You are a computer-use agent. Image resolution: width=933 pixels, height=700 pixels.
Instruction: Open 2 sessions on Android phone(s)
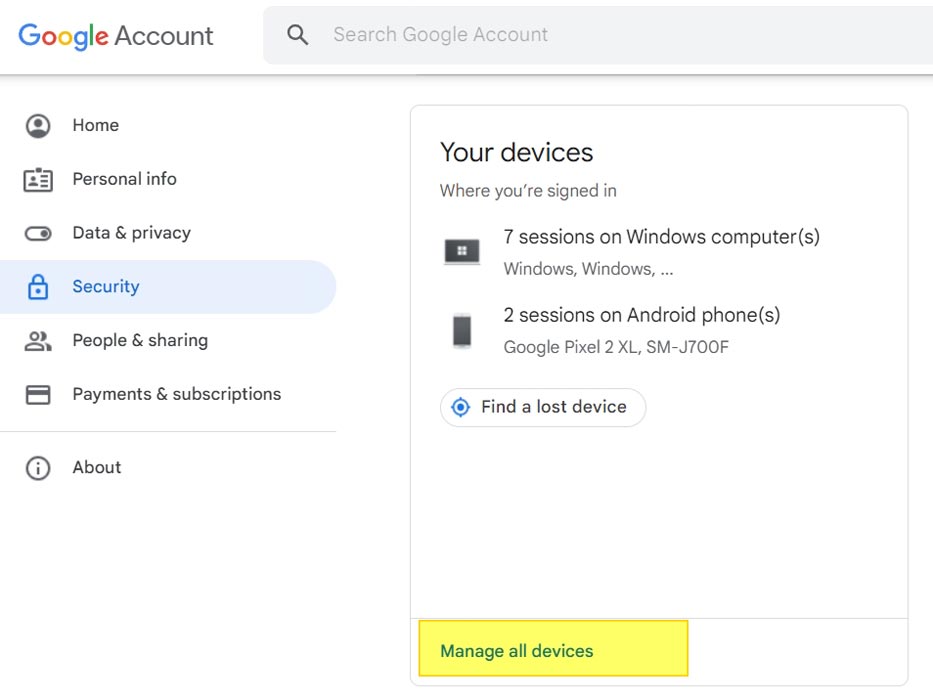coord(642,315)
